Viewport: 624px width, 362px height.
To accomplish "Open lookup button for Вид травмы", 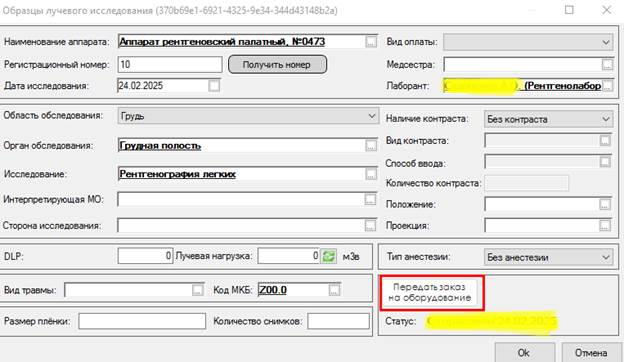I will pyautogui.click(x=197, y=290).
